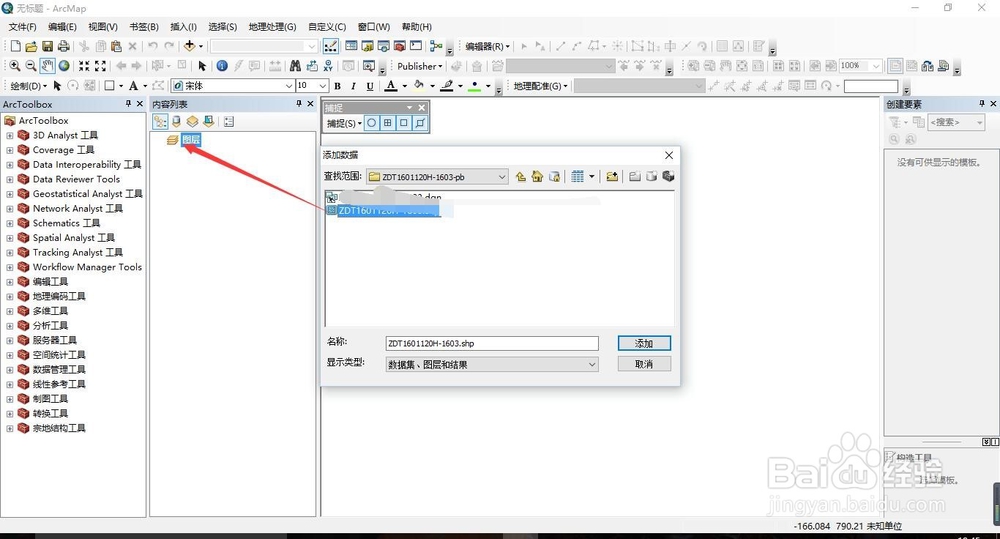Select the 图层 data frame in contents
This screenshot has width=1000, height=539.
[191, 140]
